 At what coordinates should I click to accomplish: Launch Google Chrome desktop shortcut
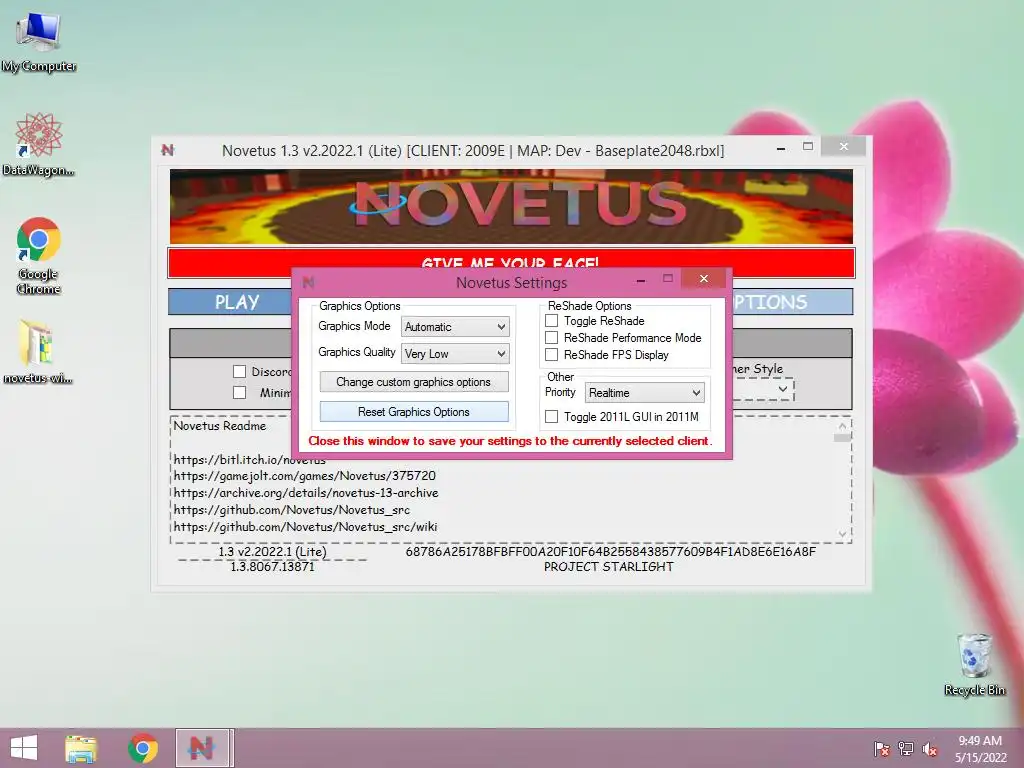[39, 255]
